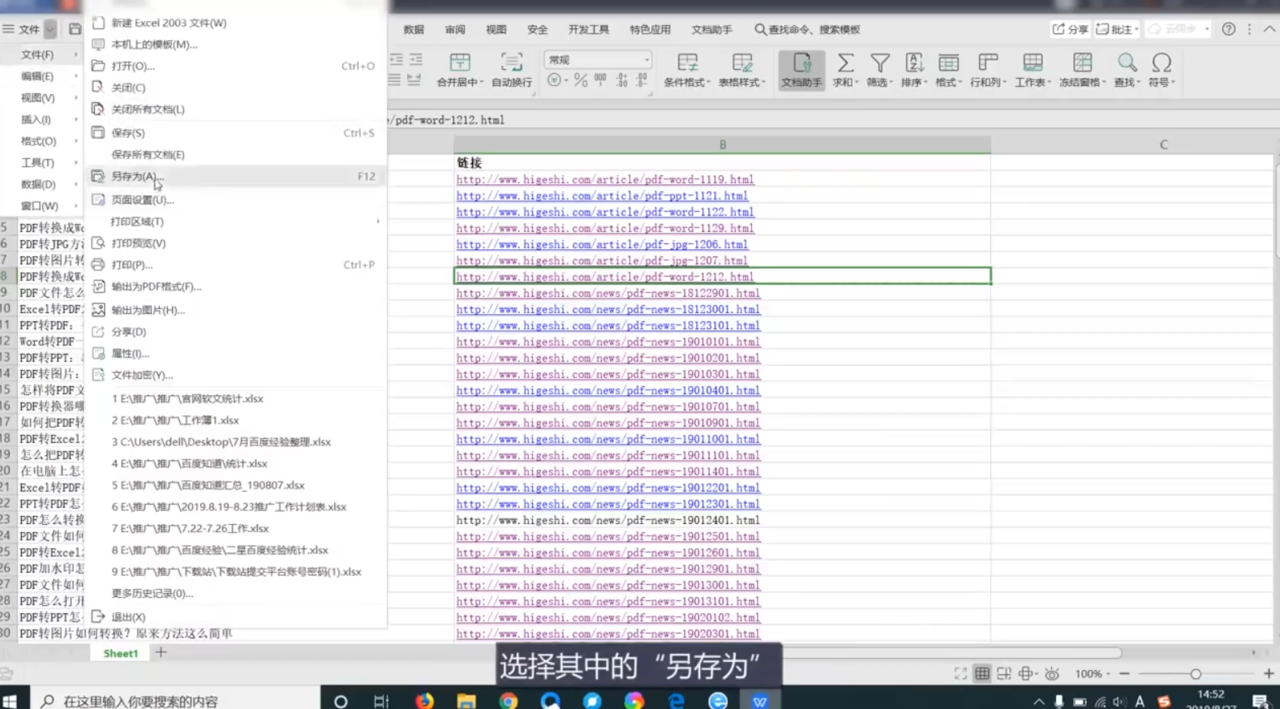Click 退出(X) at menu bottom

[235, 618]
